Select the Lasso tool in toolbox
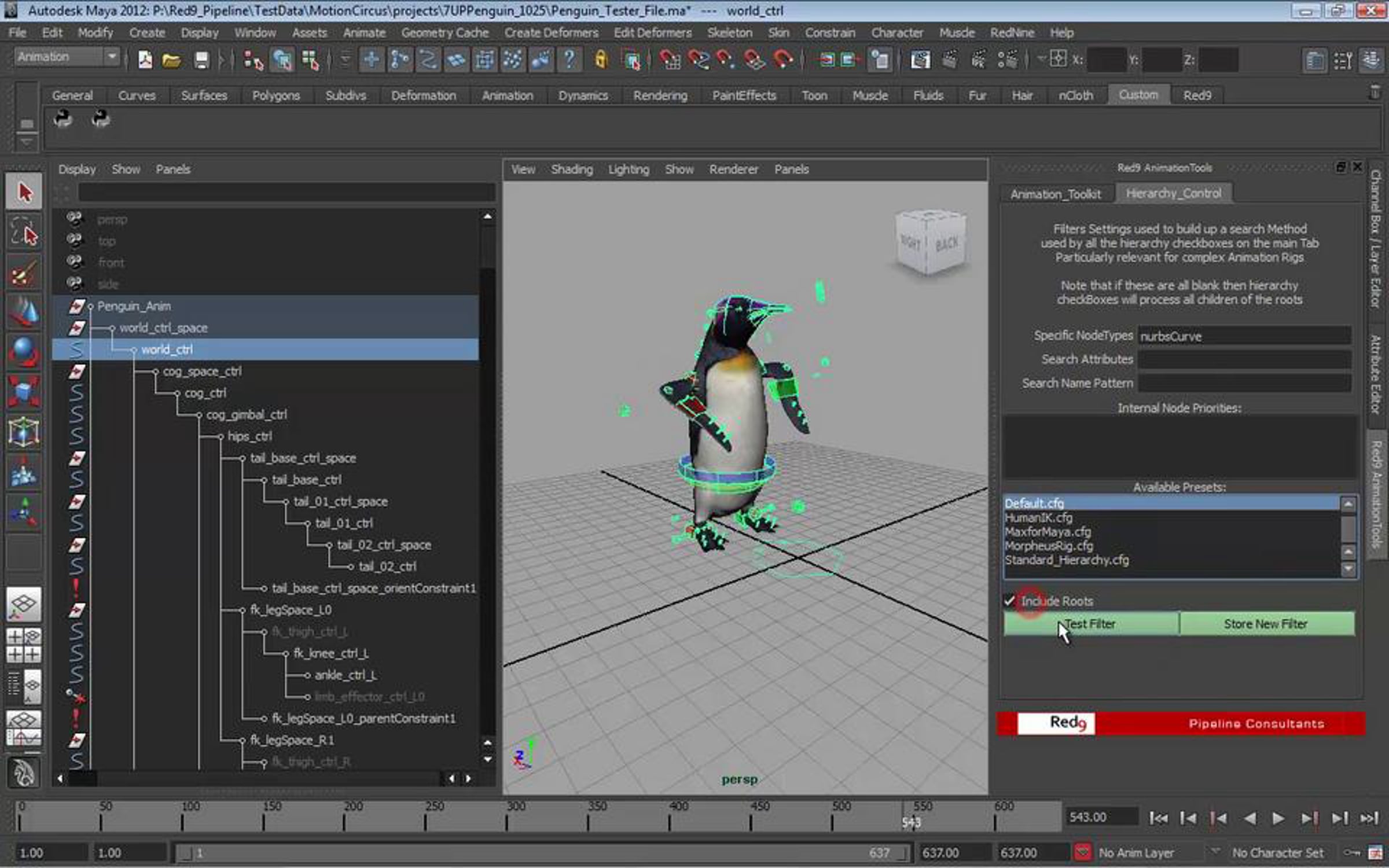Viewport: 1389px width, 868px height. click(24, 231)
